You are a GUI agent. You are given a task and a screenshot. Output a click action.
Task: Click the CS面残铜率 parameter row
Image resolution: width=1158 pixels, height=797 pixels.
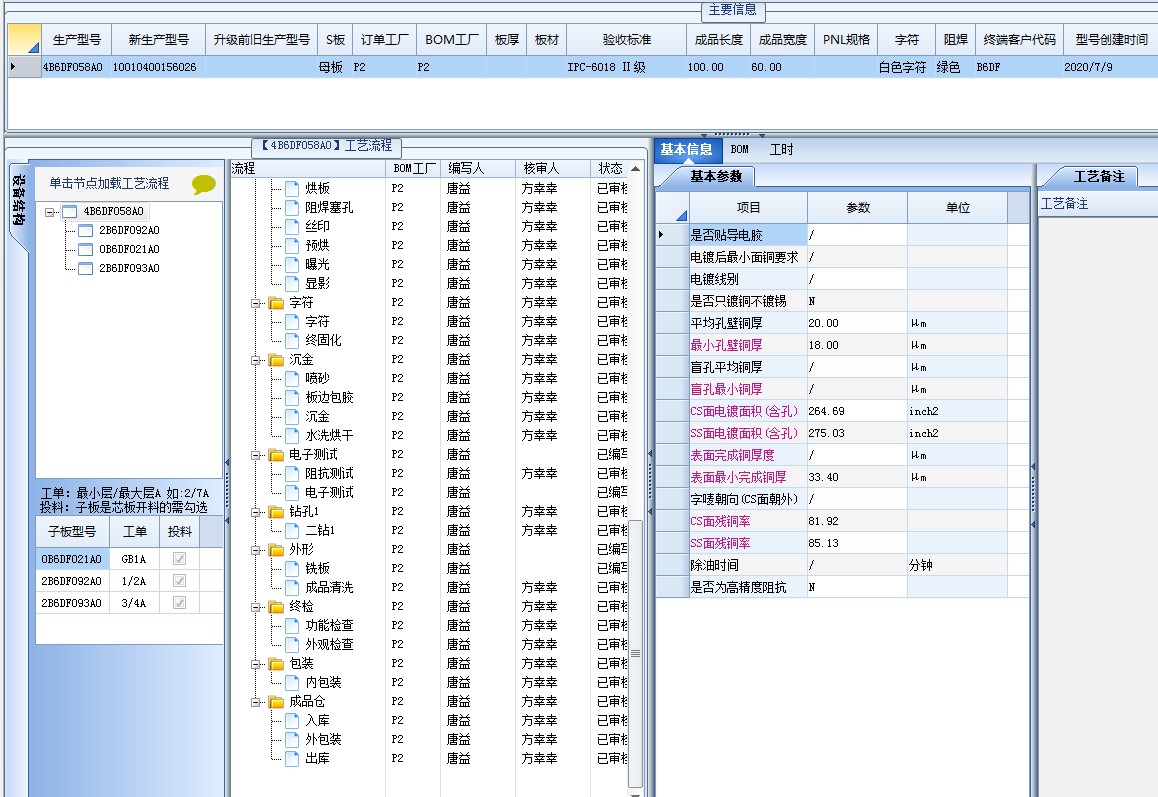coord(842,521)
